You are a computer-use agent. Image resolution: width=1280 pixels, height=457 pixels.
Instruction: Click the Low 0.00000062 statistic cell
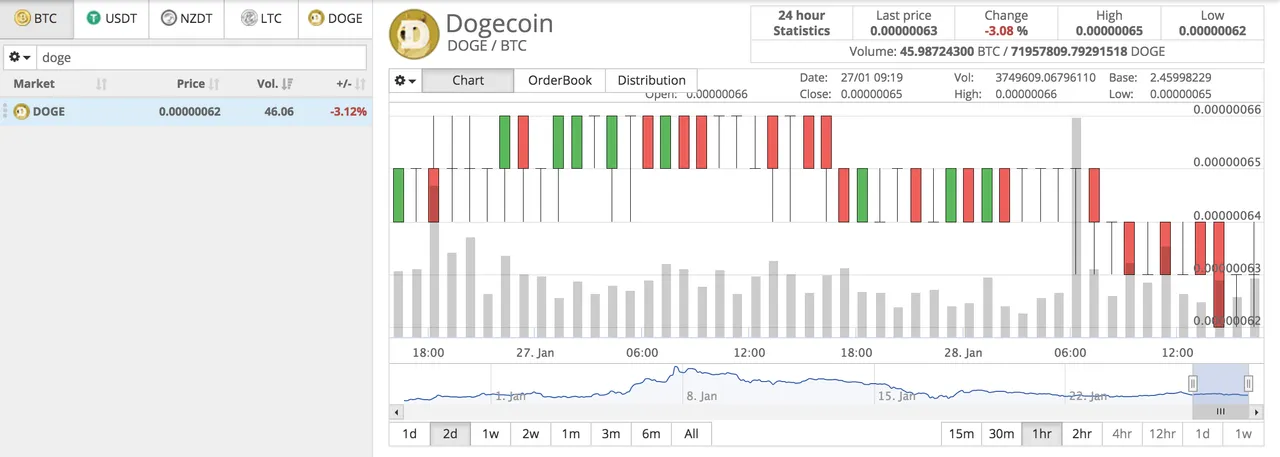click(1212, 23)
